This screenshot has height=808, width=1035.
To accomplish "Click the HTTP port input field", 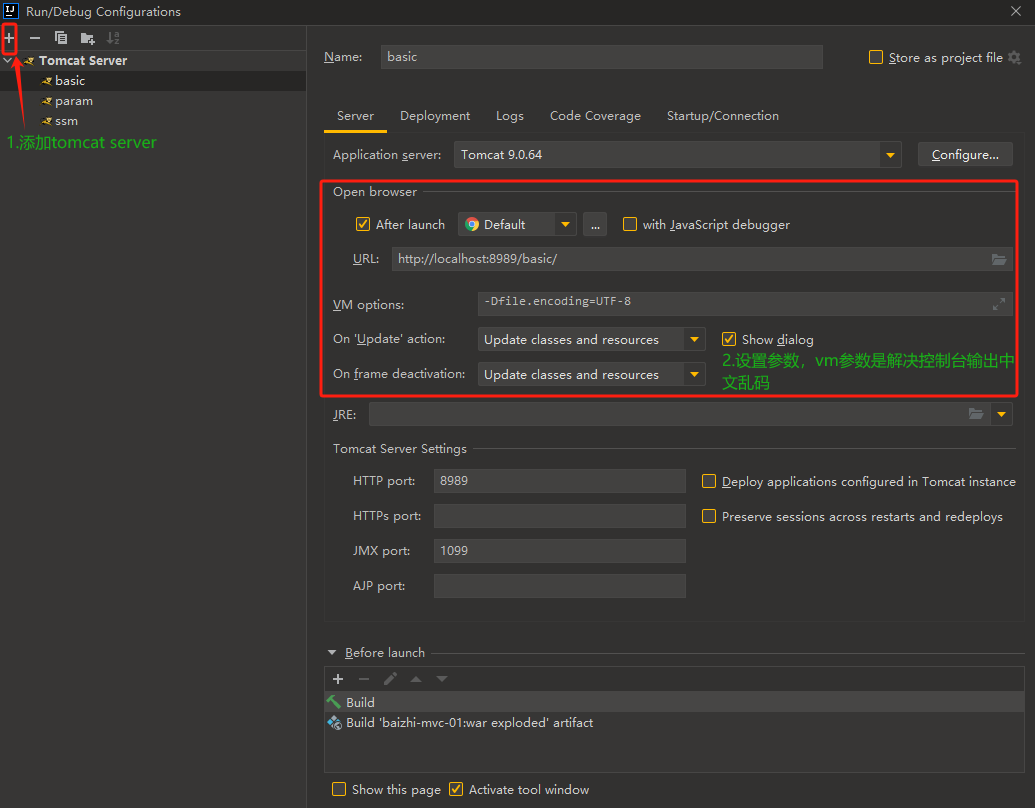I will pyautogui.click(x=559, y=481).
